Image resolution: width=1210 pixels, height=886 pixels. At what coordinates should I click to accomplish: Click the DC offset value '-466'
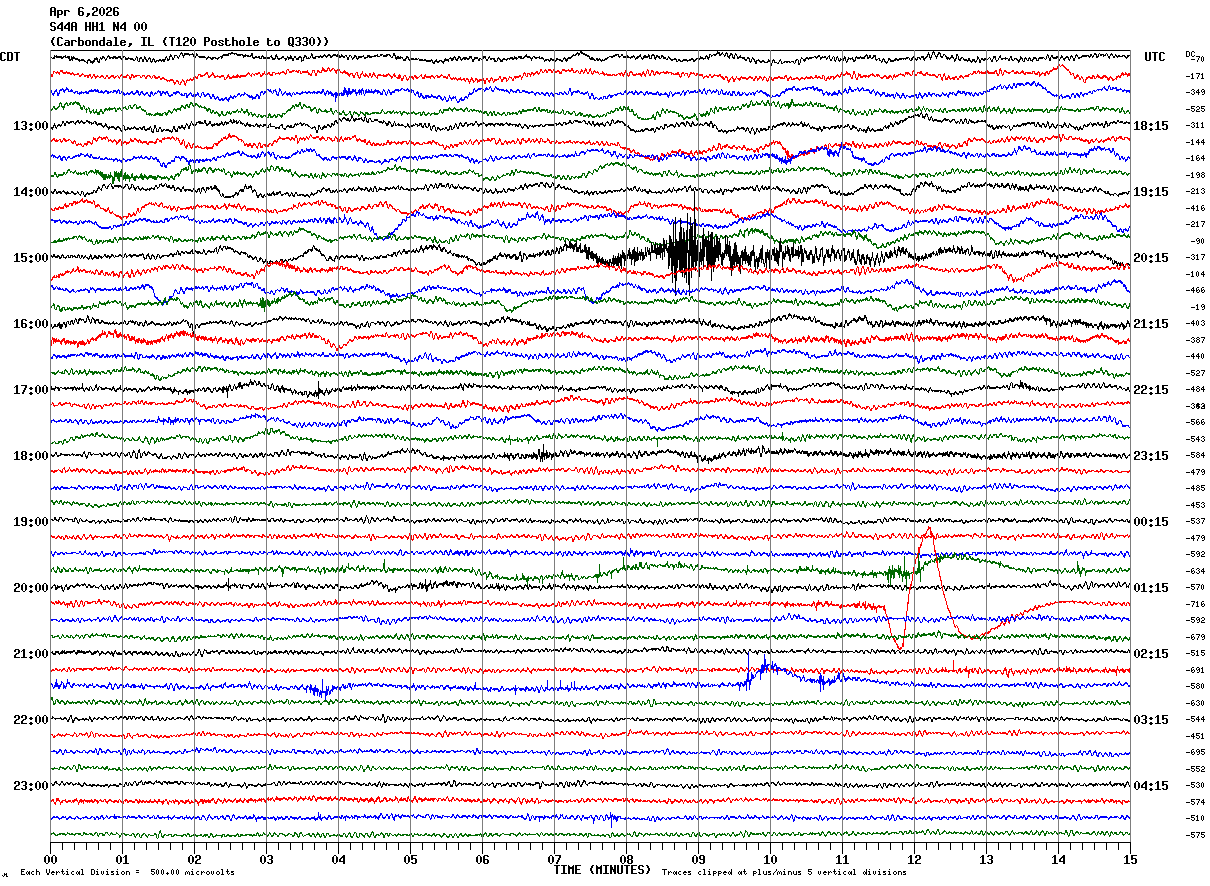tap(1195, 291)
